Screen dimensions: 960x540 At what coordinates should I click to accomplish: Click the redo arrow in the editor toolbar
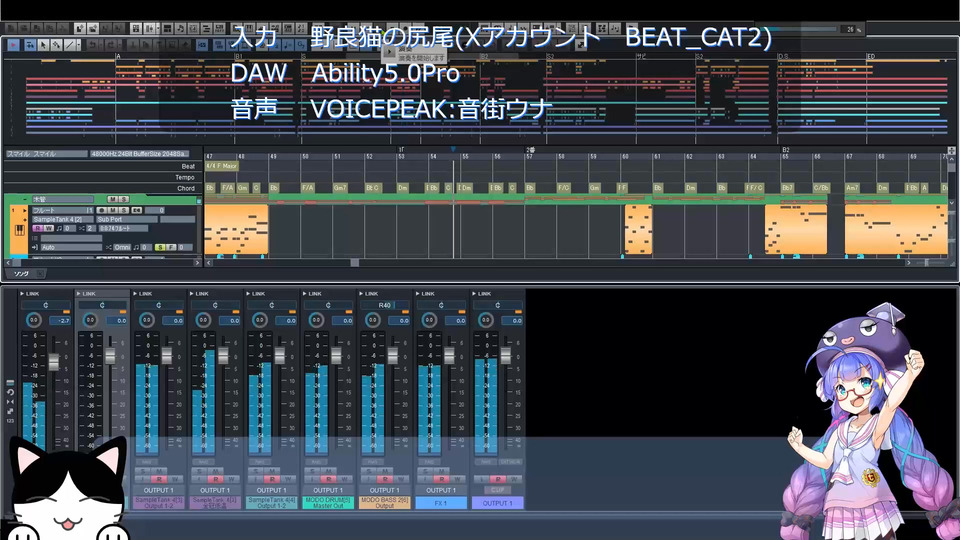click(x=111, y=45)
